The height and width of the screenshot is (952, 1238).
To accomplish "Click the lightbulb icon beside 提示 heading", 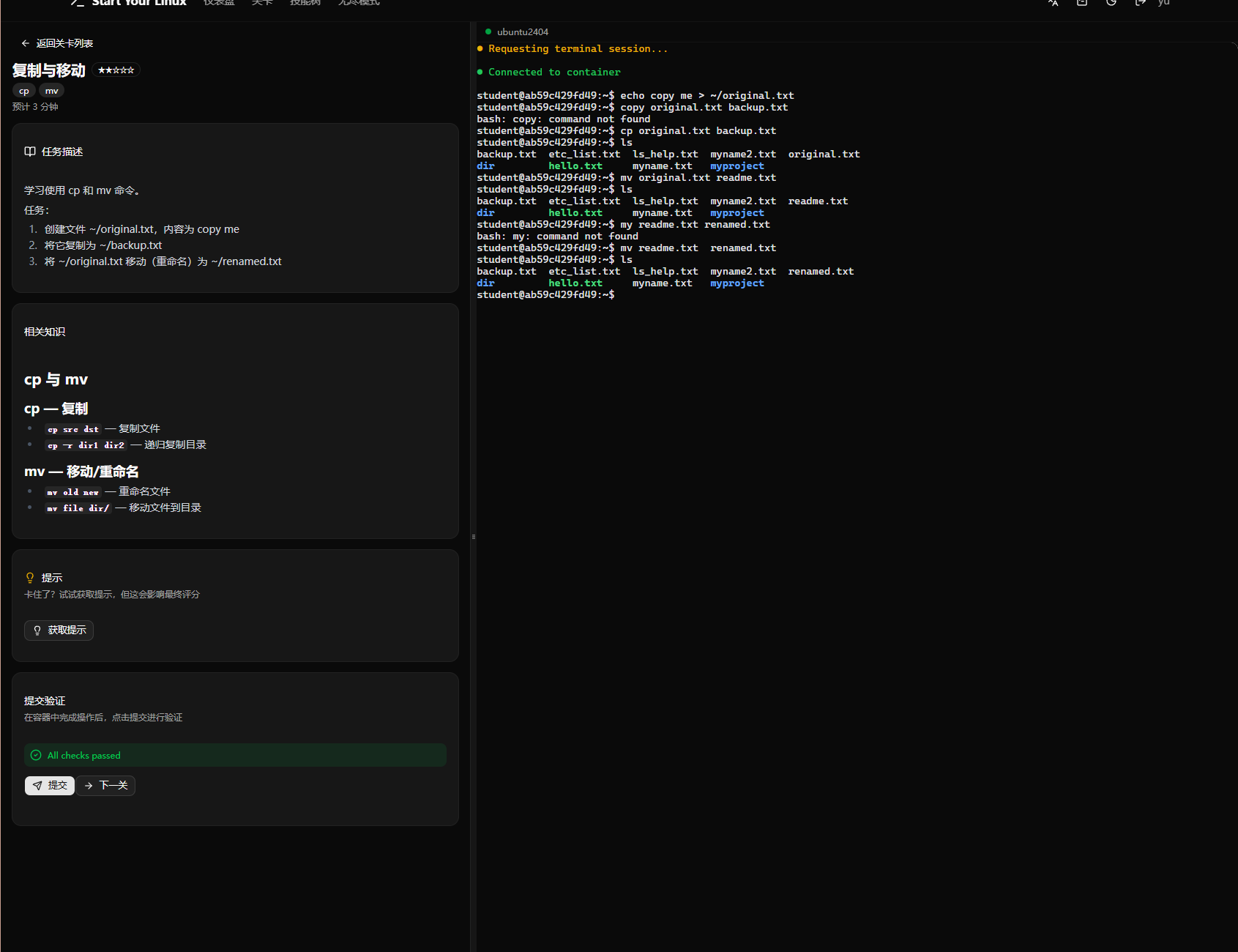I will pos(30,578).
